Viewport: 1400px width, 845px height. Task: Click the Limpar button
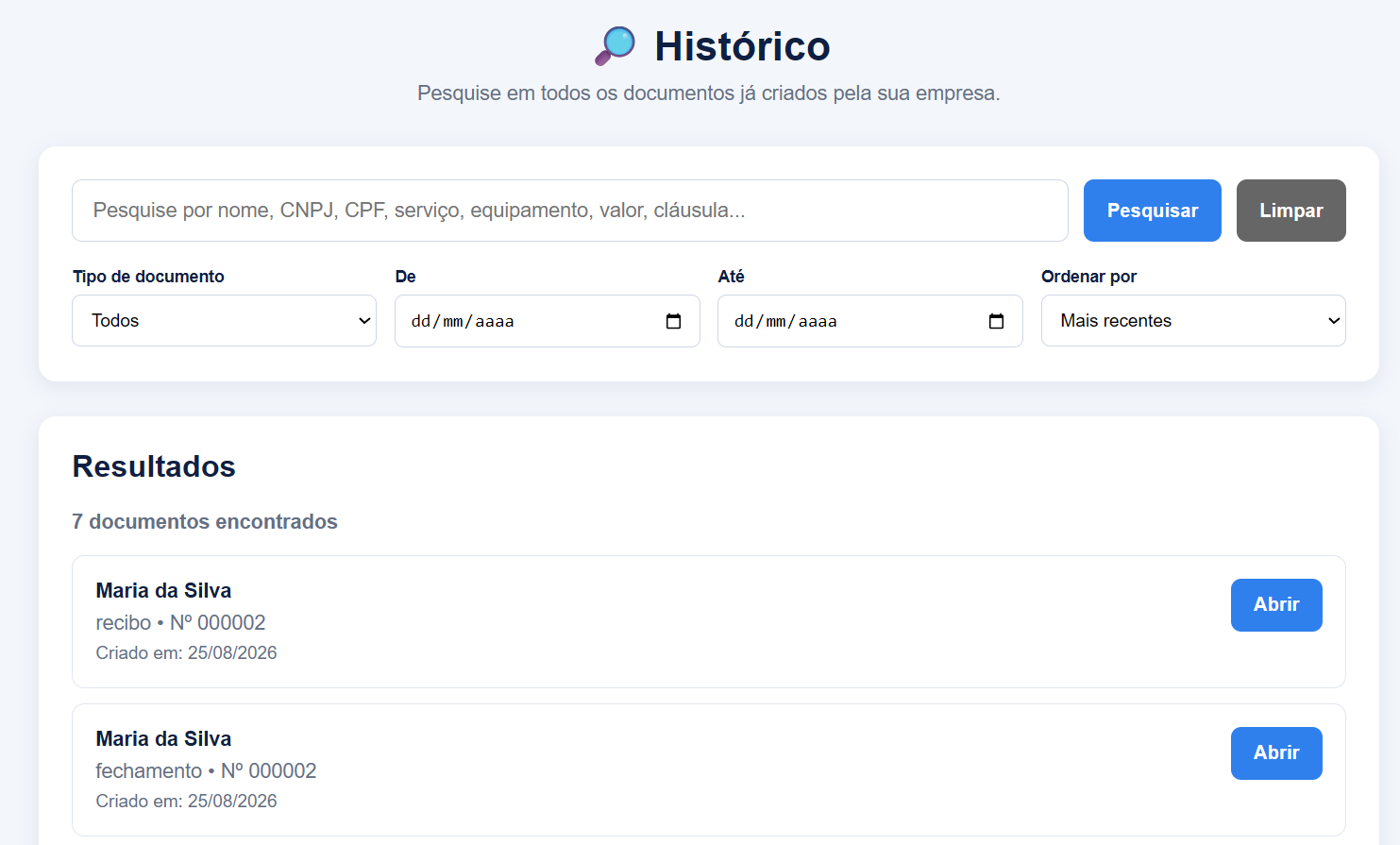coord(1291,211)
